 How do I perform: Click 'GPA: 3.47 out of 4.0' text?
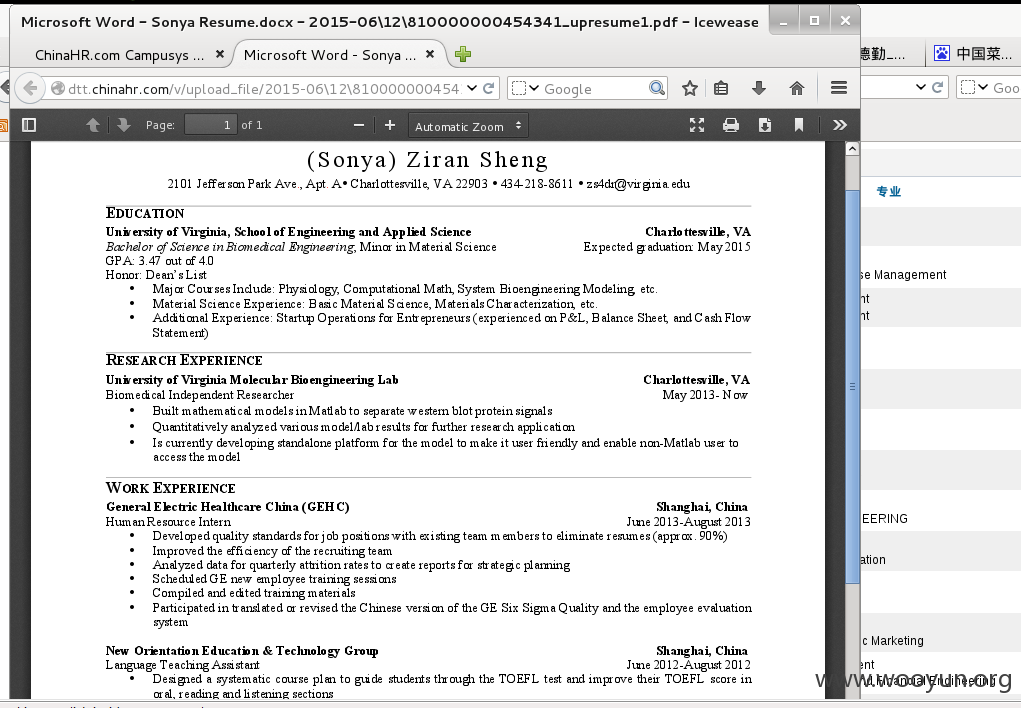[x=160, y=261]
